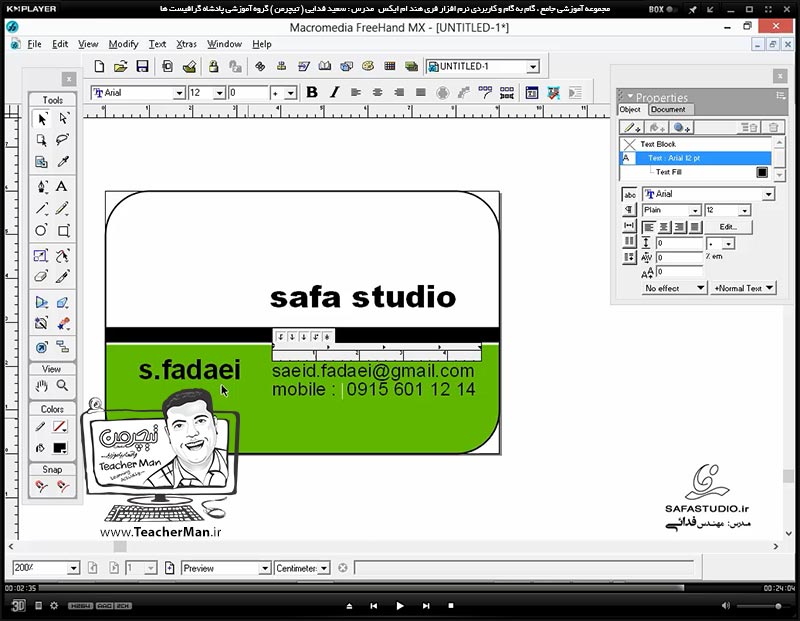Image resolution: width=800 pixels, height=621 pixels.
Task: Select the Ellipse tool
Action: tap(41, 230)
